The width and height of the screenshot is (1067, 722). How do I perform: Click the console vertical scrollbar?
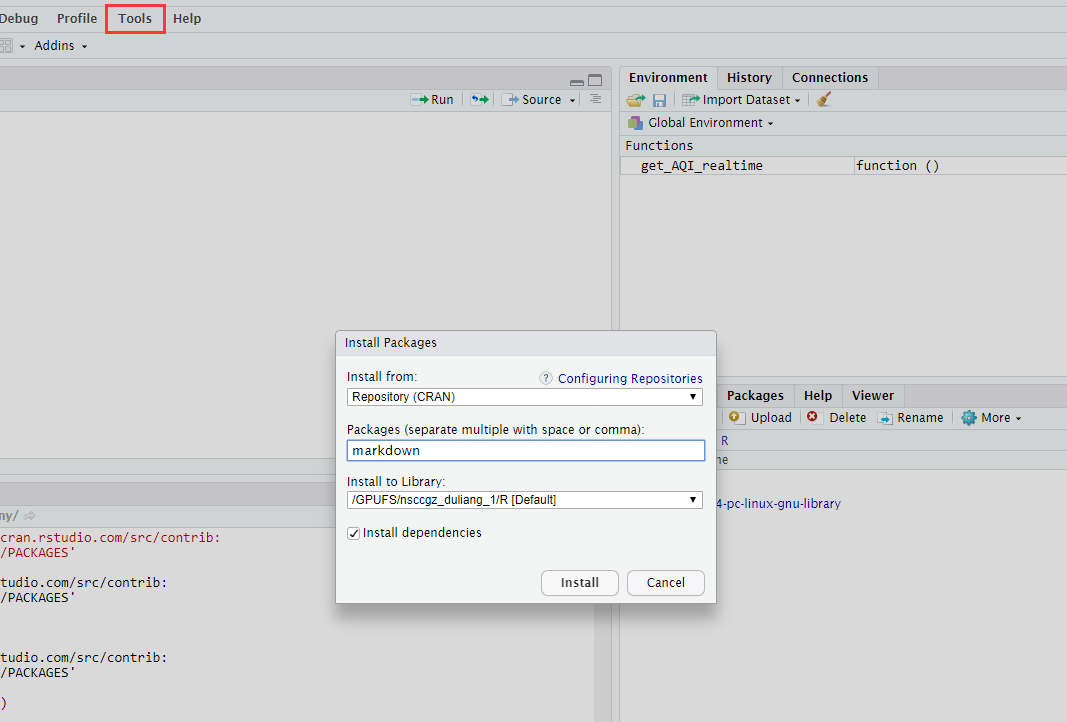pyautogui.click(x=602, y=662)
